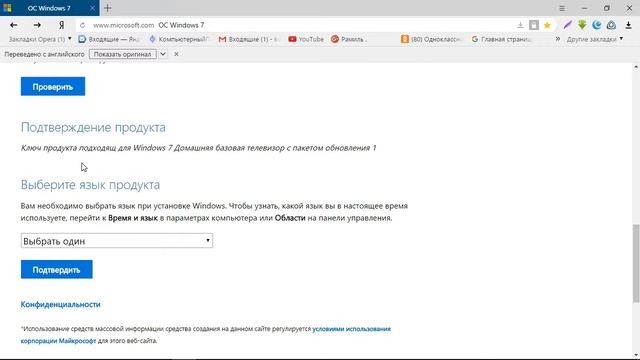Click the bold text Время и язык
This screenshot has width=640, height=360.
(133, 218)
